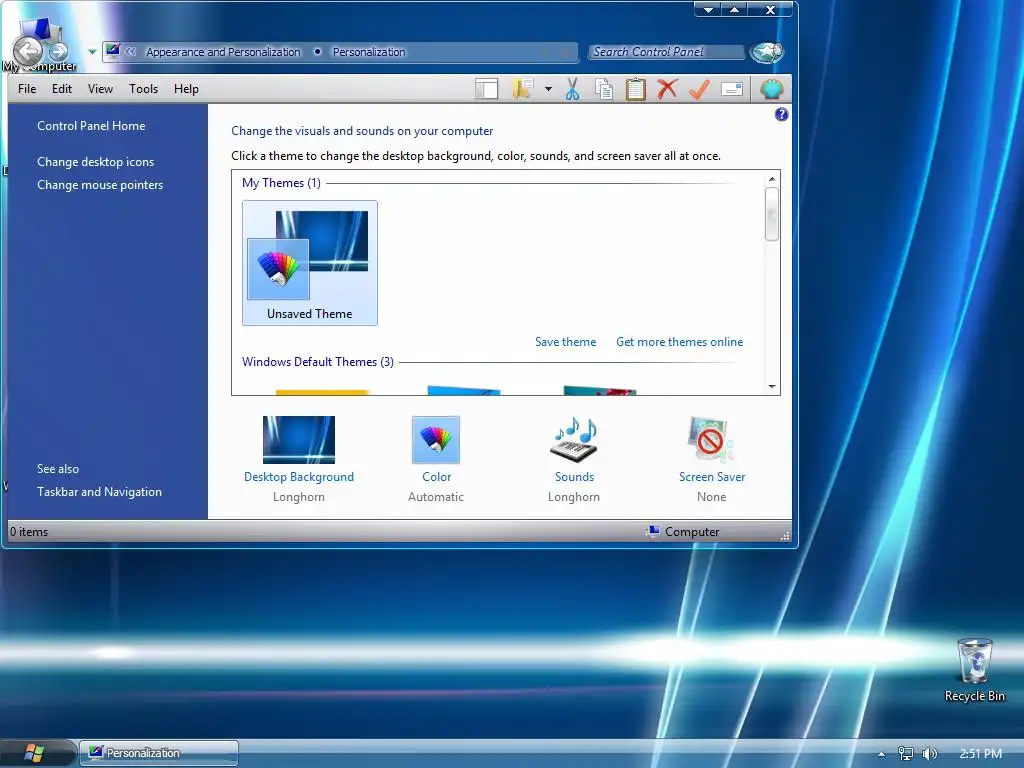Click the 2:51 PM taskbar clock

[x=980, y=754]
